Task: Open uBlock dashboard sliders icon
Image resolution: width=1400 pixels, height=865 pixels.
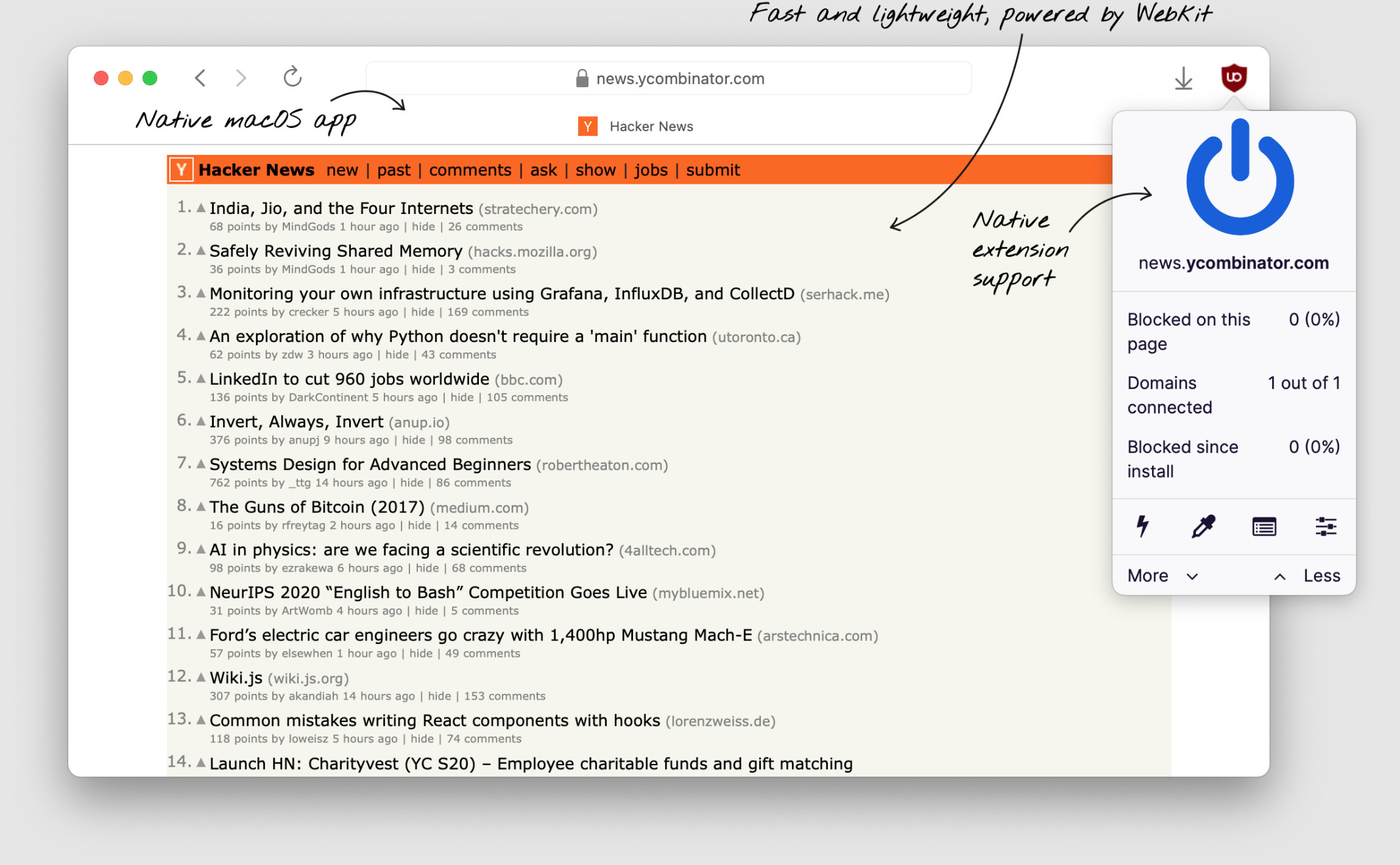Action: point(1325,526)
